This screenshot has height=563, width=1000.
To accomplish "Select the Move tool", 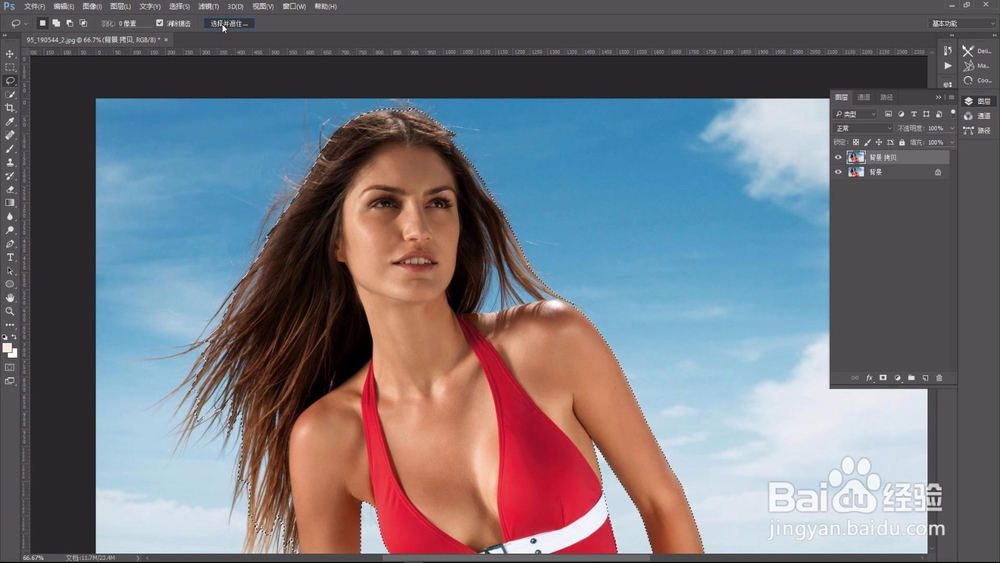I will click(10, 54).
